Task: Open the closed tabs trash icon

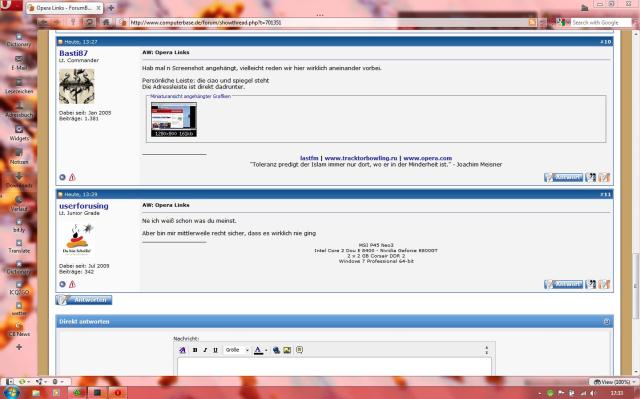Action: [x=584, y=7]
